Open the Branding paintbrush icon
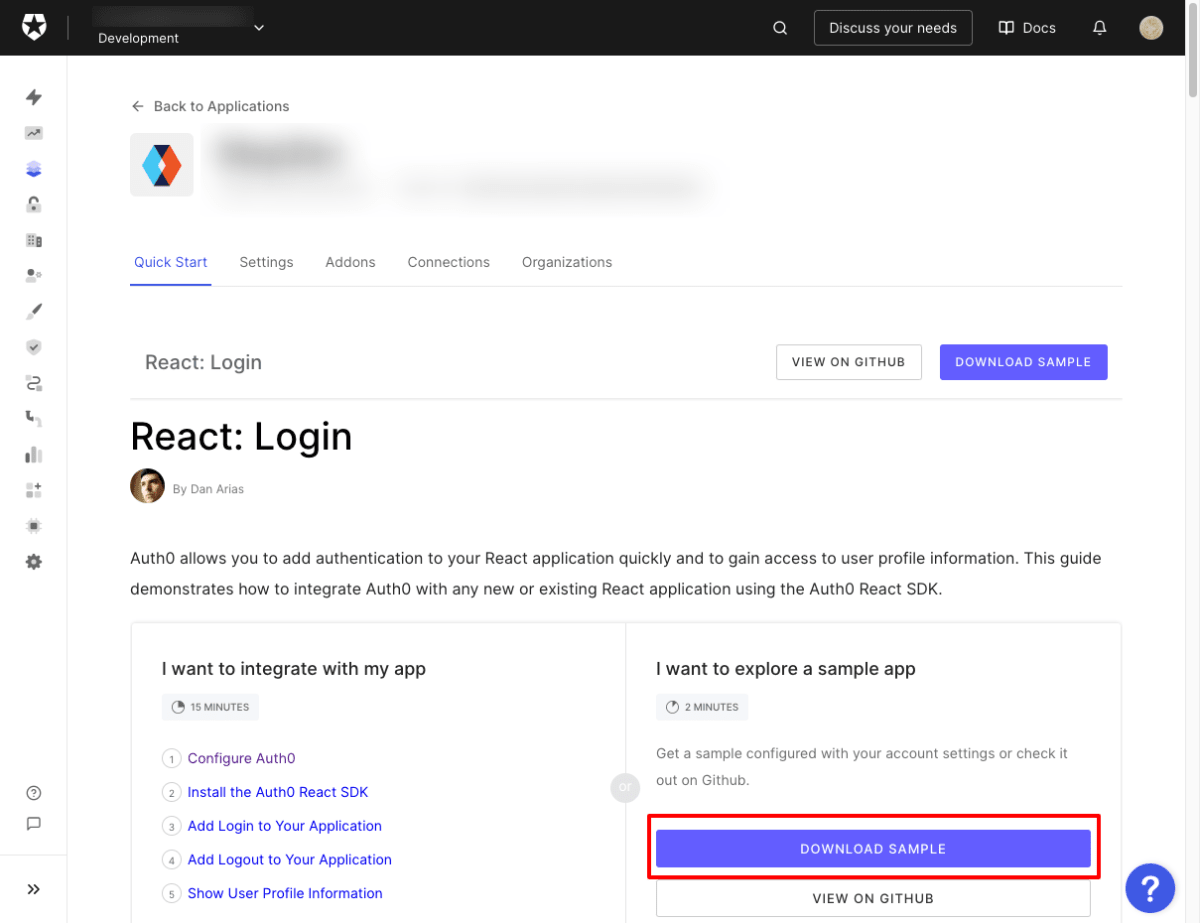 (x=34, y=311)
